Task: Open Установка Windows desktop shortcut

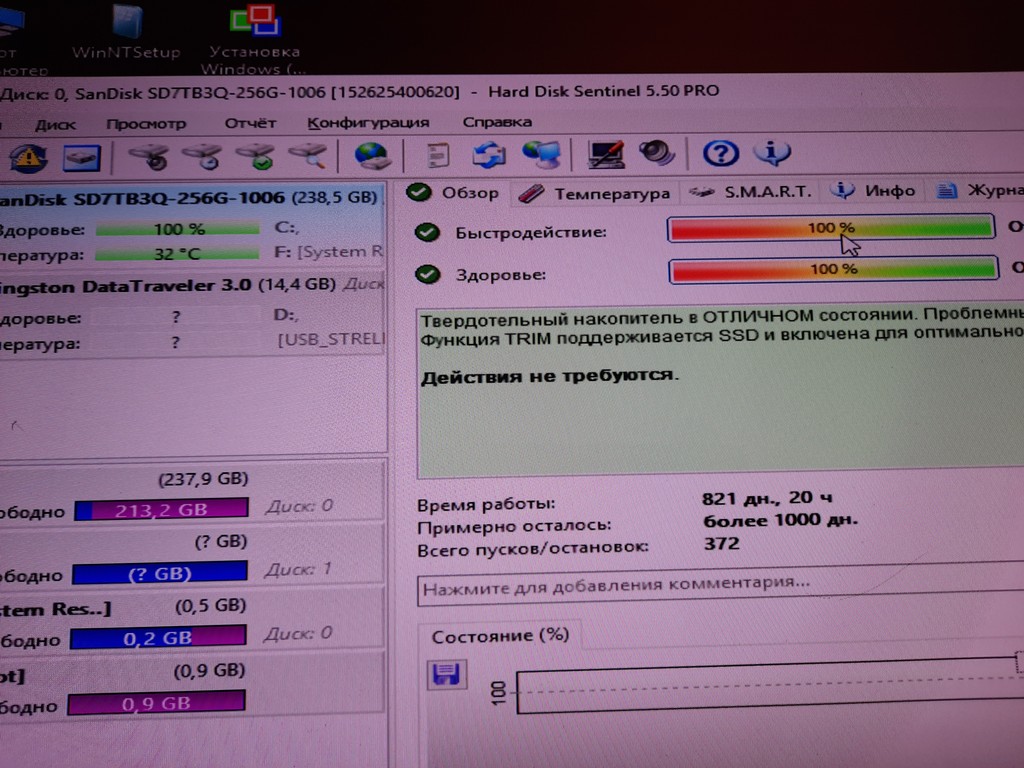Action: tap(253, 38)
